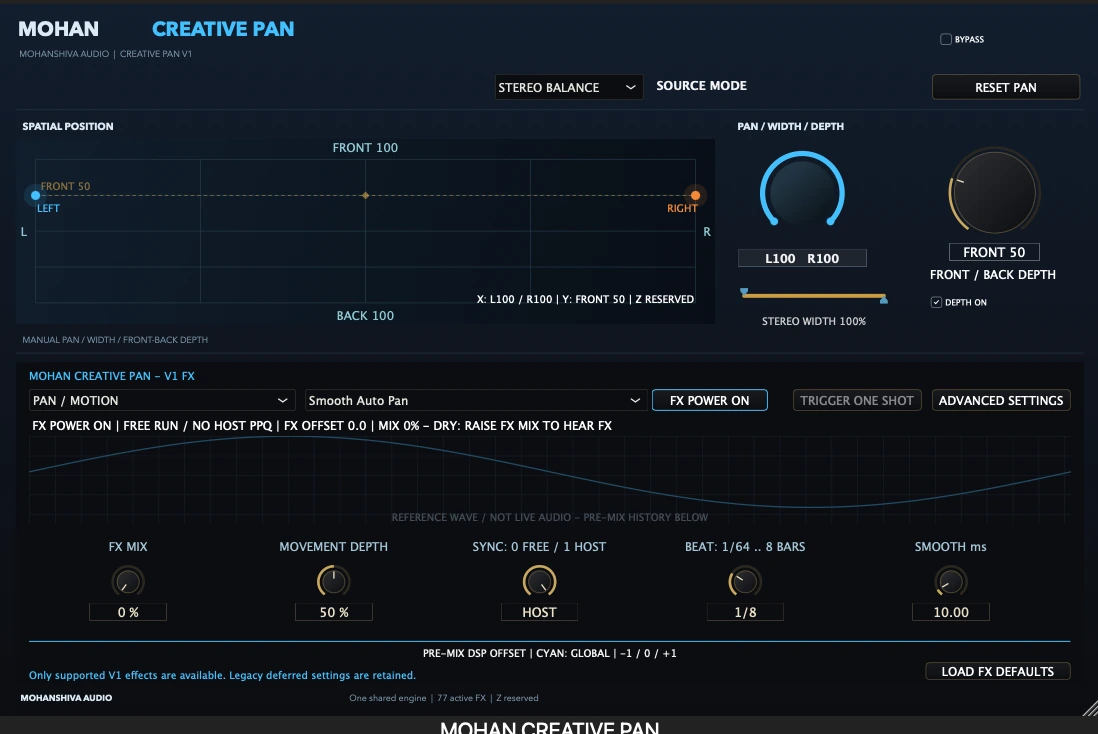Image resolution: width=1098 pixels, height=734 pixels.
Task: Click the FX MIX 0 % value field
Action: 127,611
